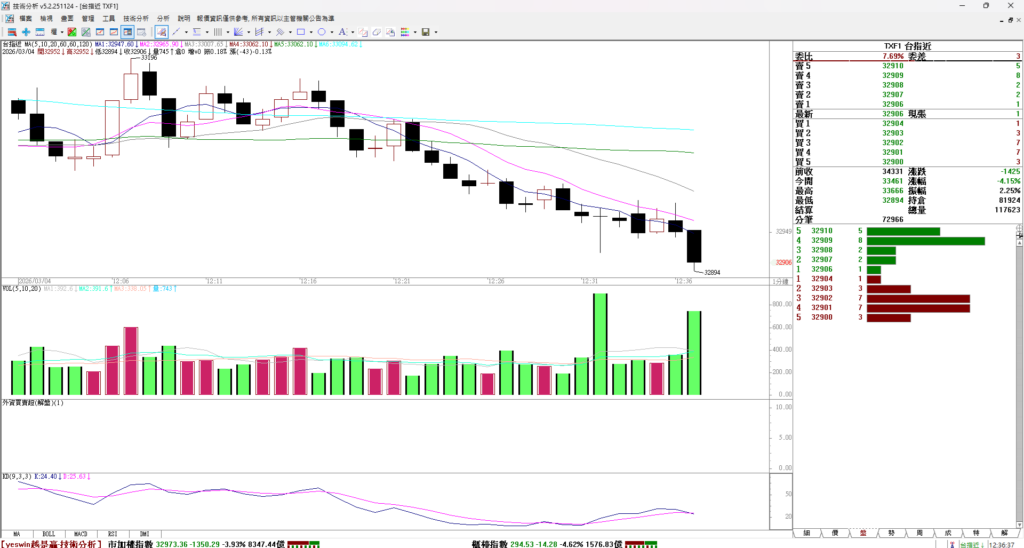Toggle the highlighted chart layout toolbar button
Viewport: 1024px width, 548px height.
127,32
